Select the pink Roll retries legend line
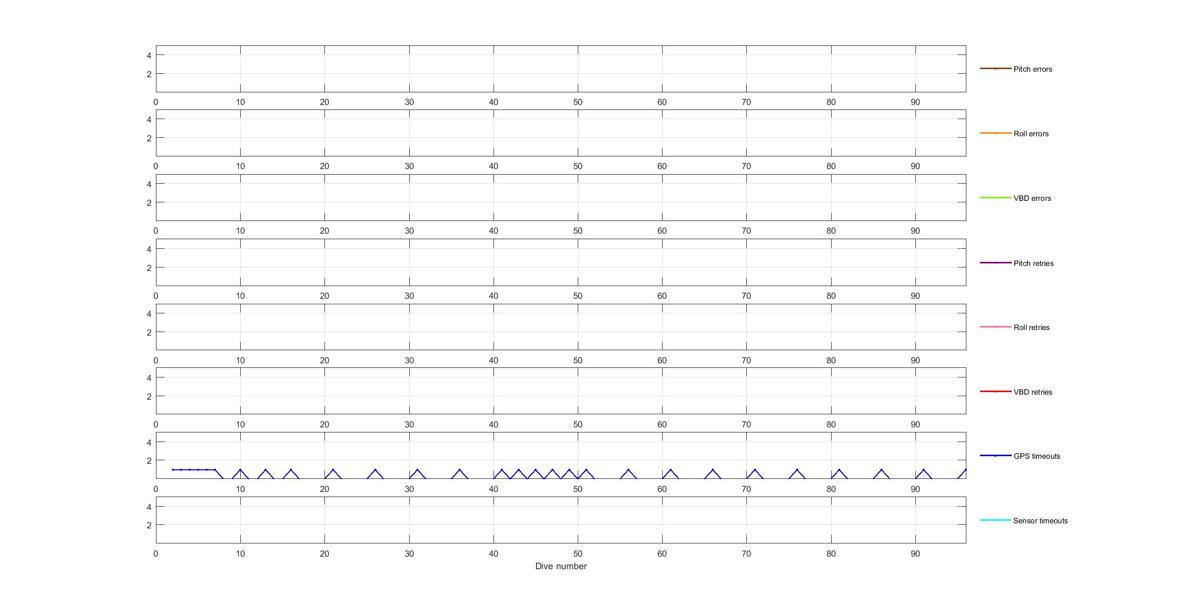 pos(995,327)
